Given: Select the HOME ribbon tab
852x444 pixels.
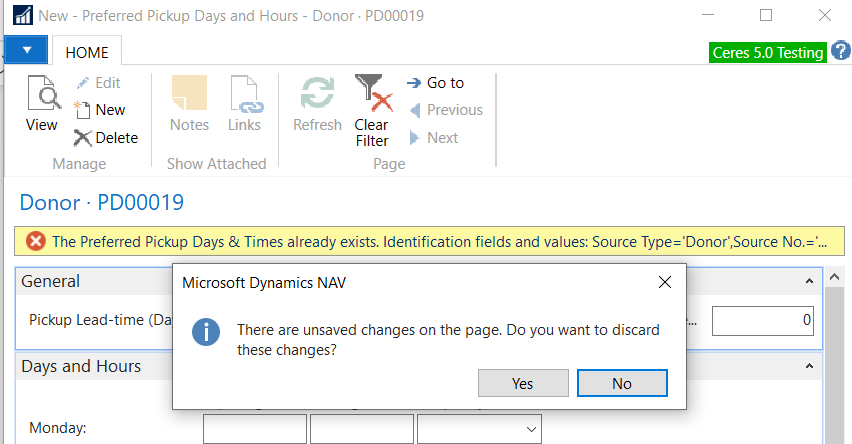Looking at the screenshot, I should click(x=87, y=50).
